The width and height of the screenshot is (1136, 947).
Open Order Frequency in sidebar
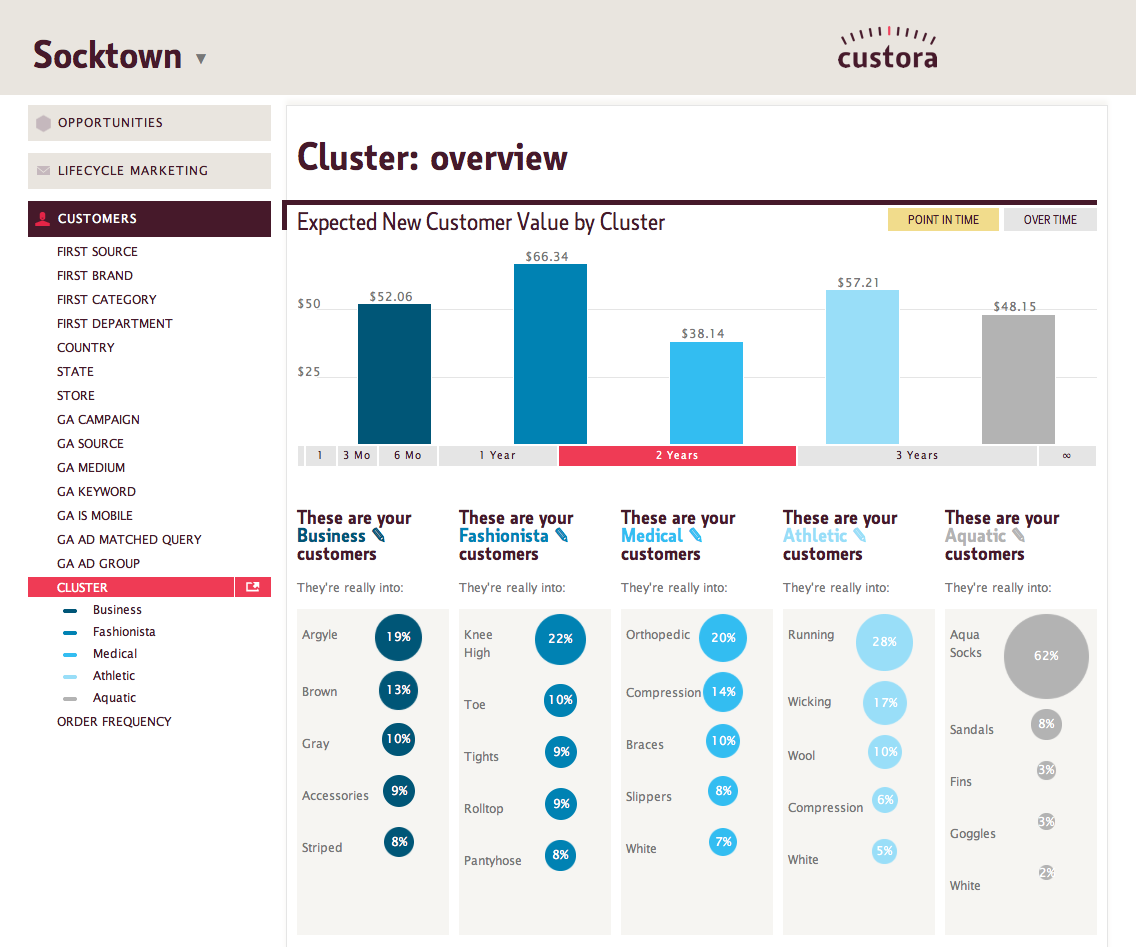pos(114,721)
